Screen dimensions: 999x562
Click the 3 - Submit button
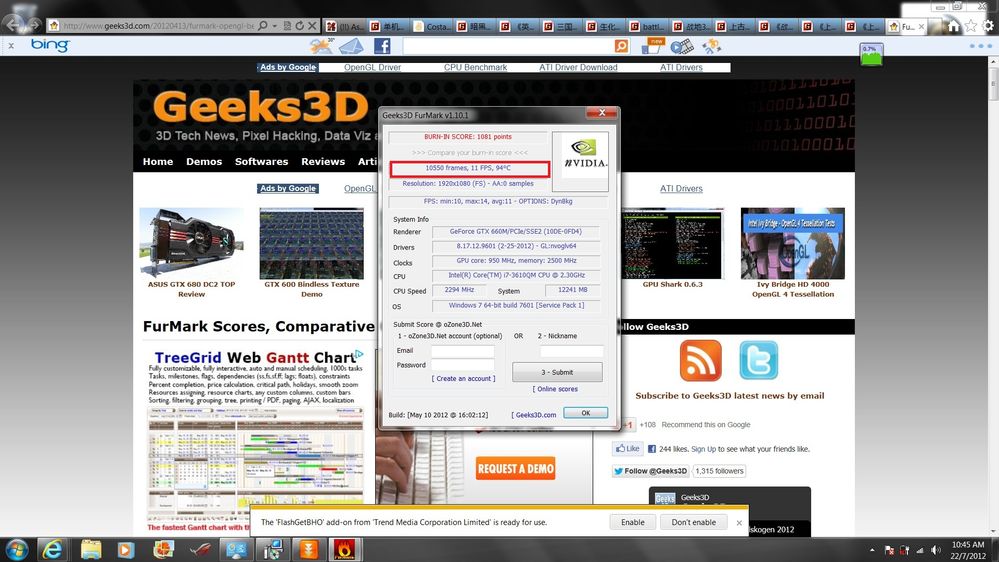point(557,372)
